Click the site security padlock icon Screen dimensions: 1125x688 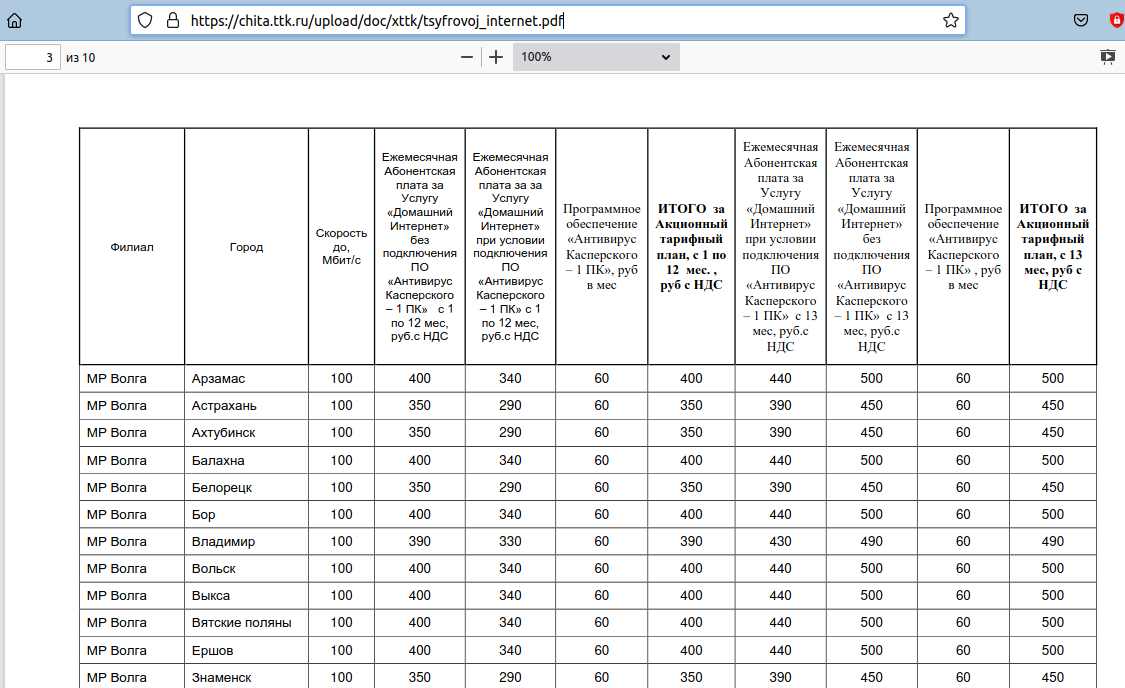(x=172, y=20)
